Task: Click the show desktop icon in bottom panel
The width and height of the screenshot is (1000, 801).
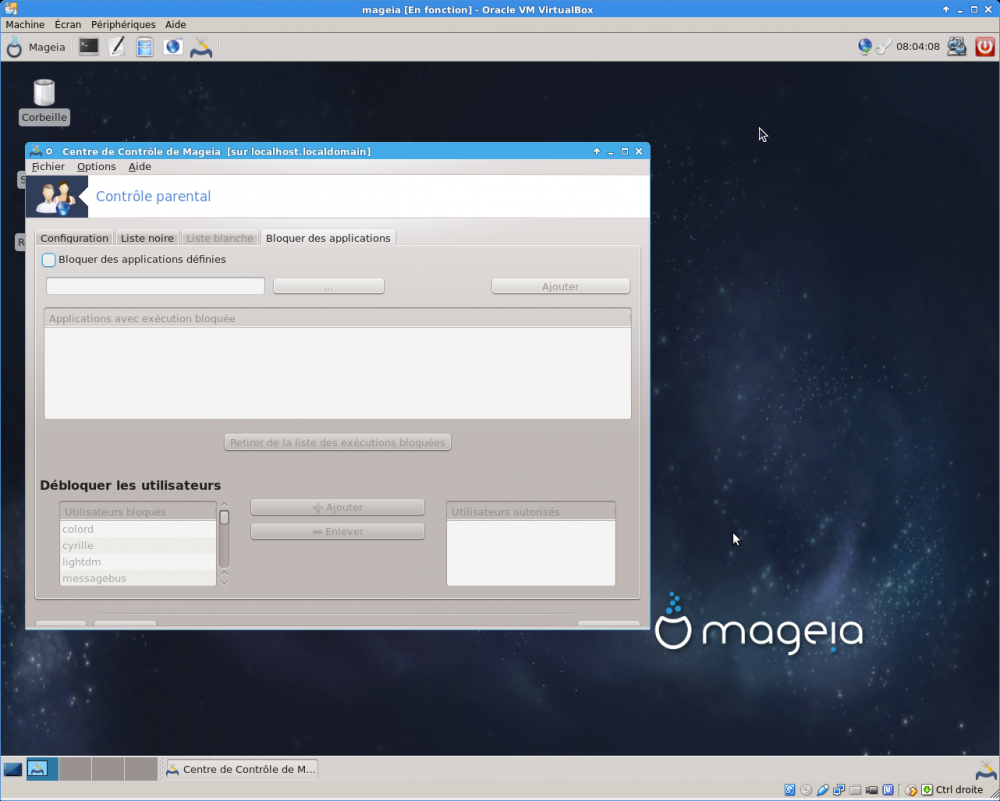Action: click(x=13, y=769)
